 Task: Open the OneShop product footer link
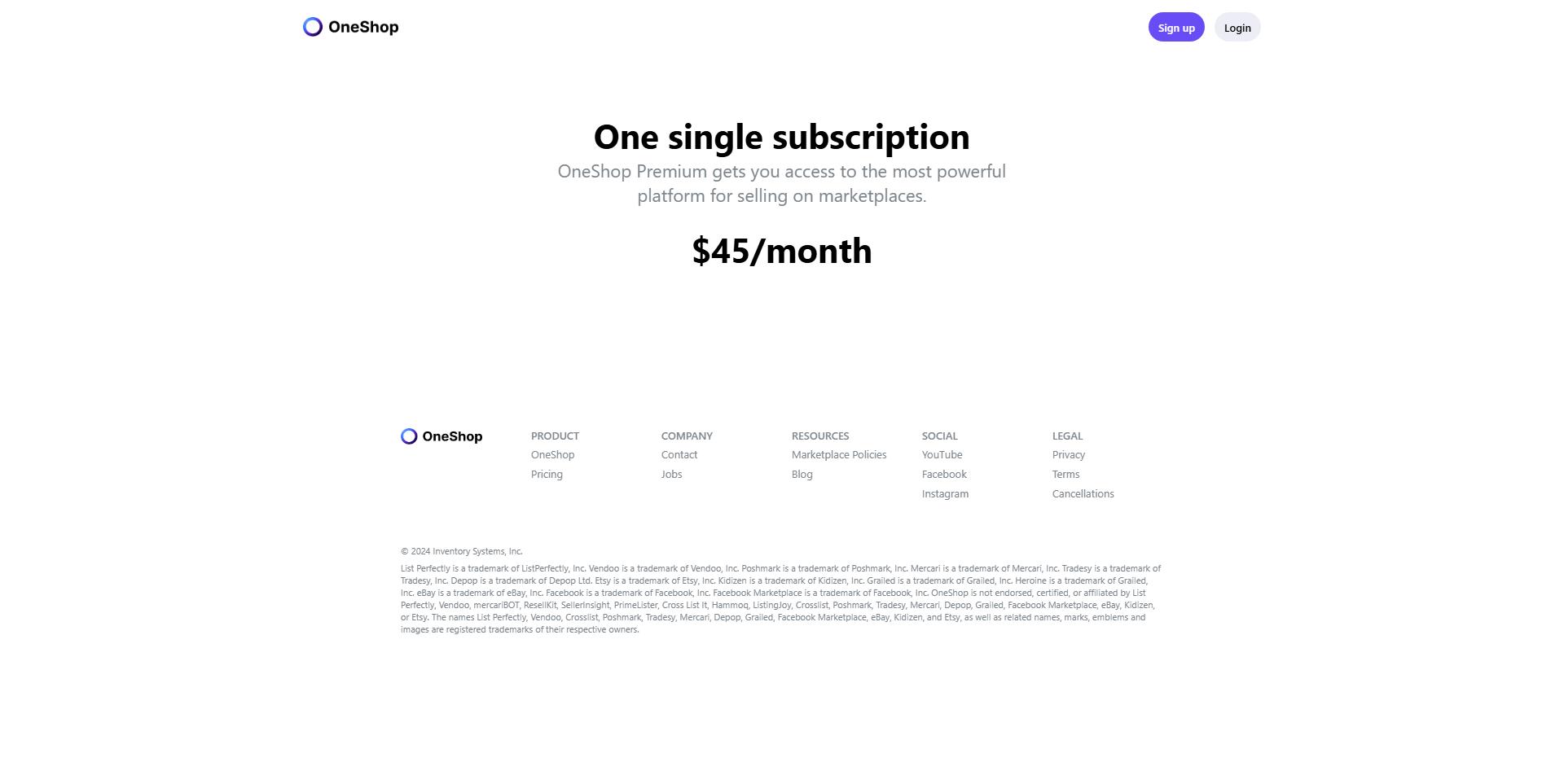[x=552, y=455]
